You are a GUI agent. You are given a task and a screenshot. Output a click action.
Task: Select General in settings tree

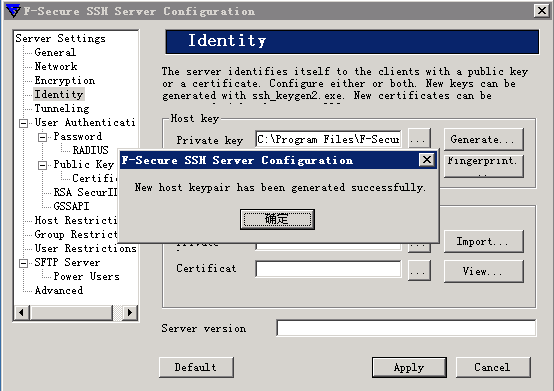point(55,52)
